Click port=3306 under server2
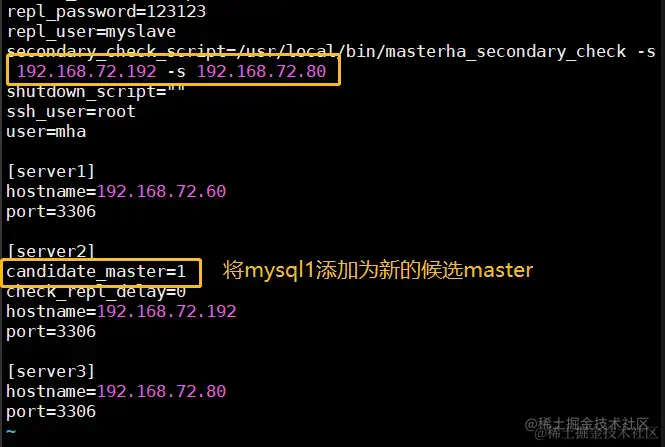The height and width of the screenshot is (447, 665). 51,332
